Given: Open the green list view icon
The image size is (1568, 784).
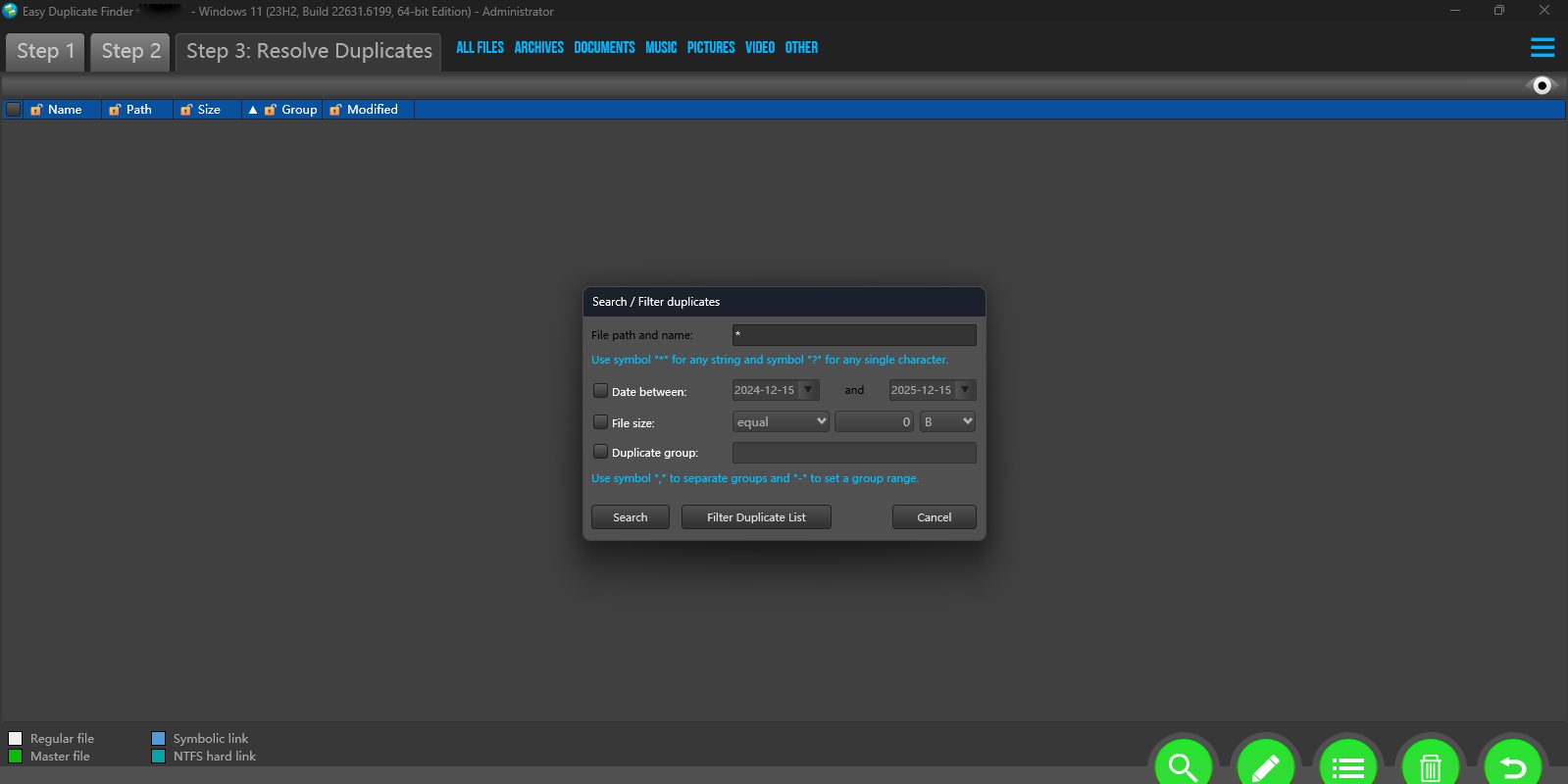Looking at the screenshot, I should (x=1347, y=764).
